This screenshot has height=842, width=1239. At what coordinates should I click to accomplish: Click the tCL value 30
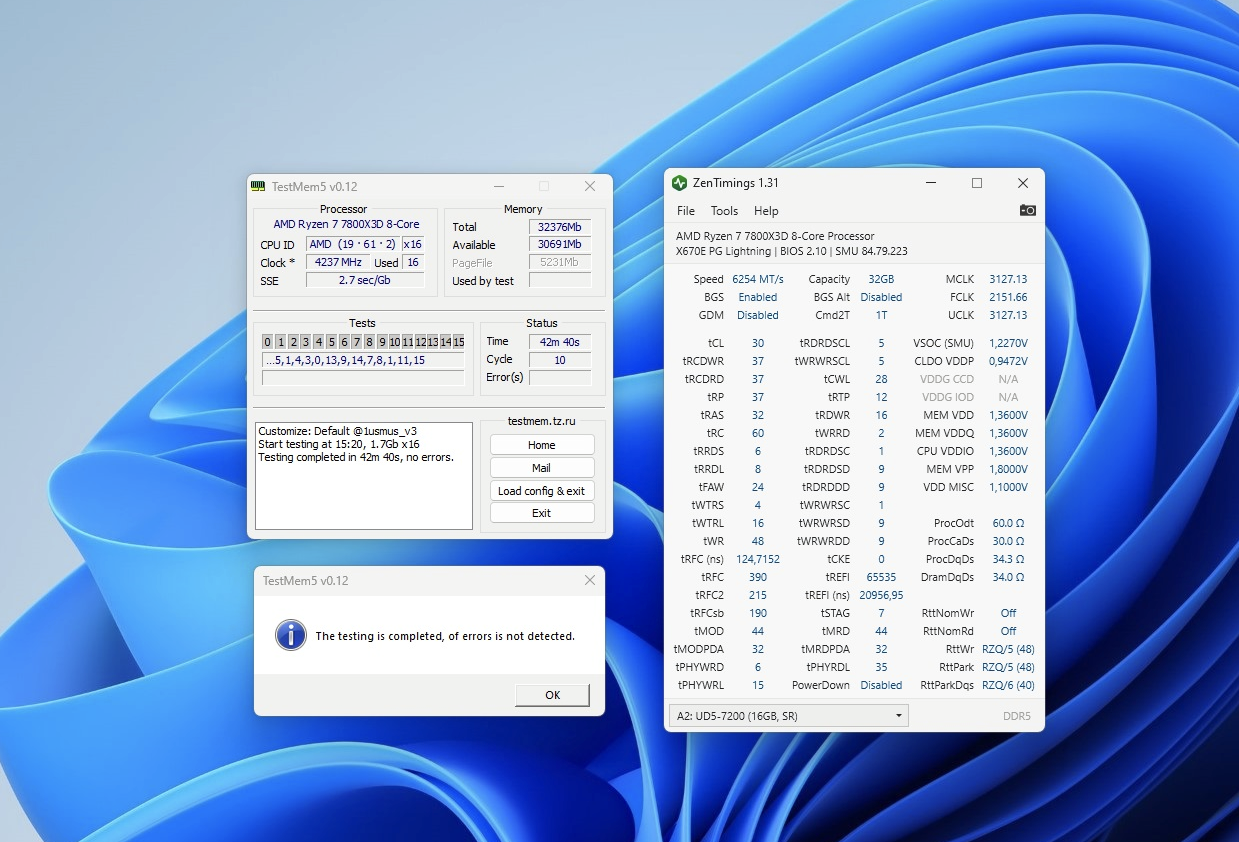point(758,343)
